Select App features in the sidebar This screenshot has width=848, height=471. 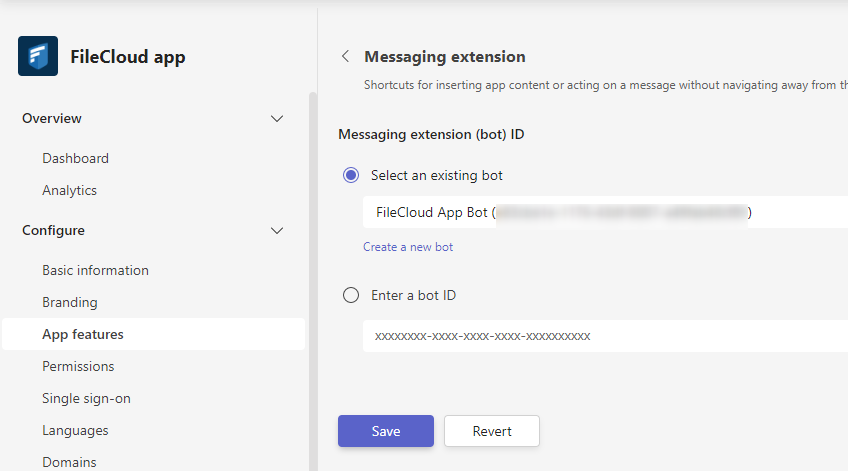coord(83,334)
